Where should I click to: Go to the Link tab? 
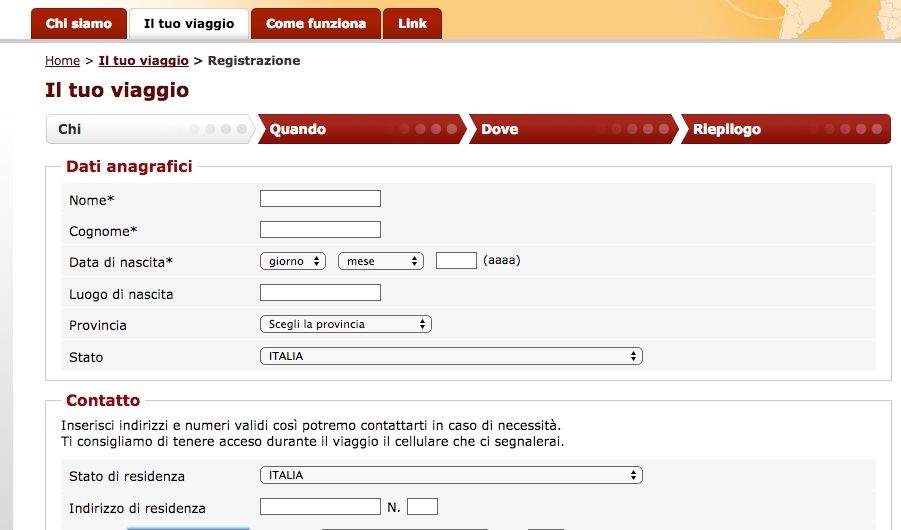[412, 24]
